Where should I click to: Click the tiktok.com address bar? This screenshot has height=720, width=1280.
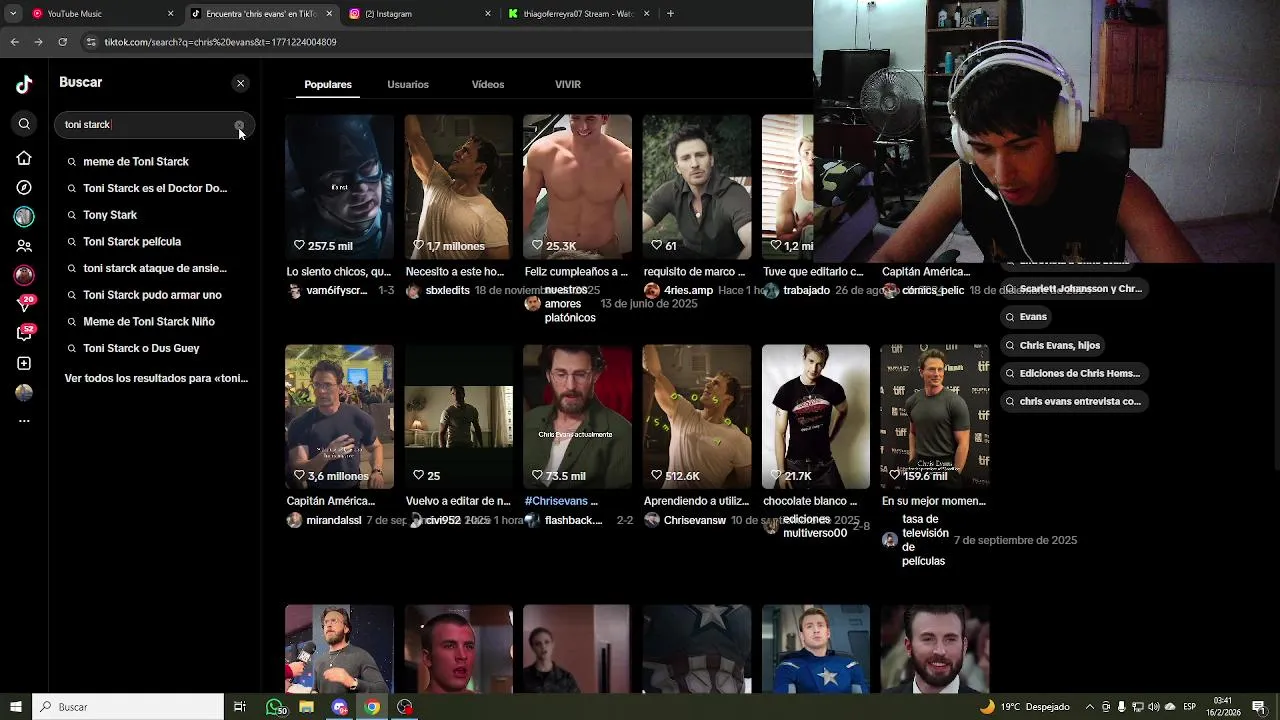click(440, 42)
